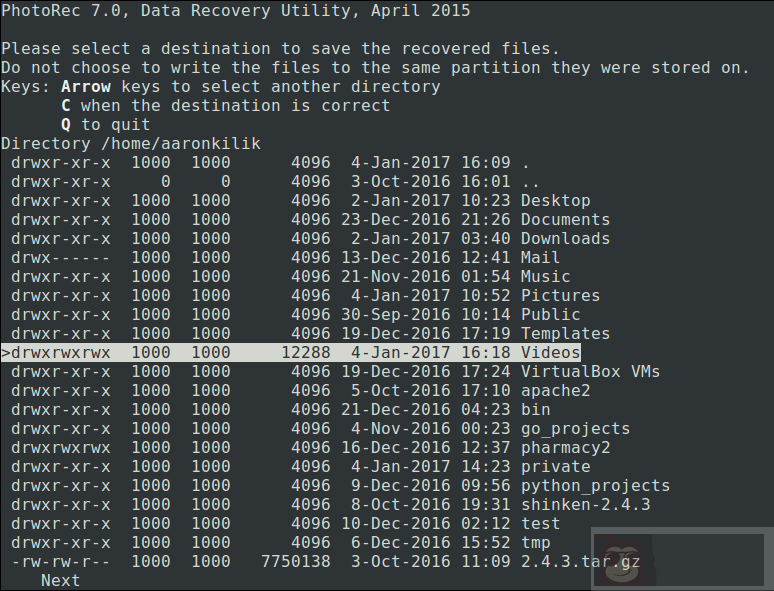Screen dimensions: 774x591
Task: Select the Documents directory
Action: (x=565, y=220)
